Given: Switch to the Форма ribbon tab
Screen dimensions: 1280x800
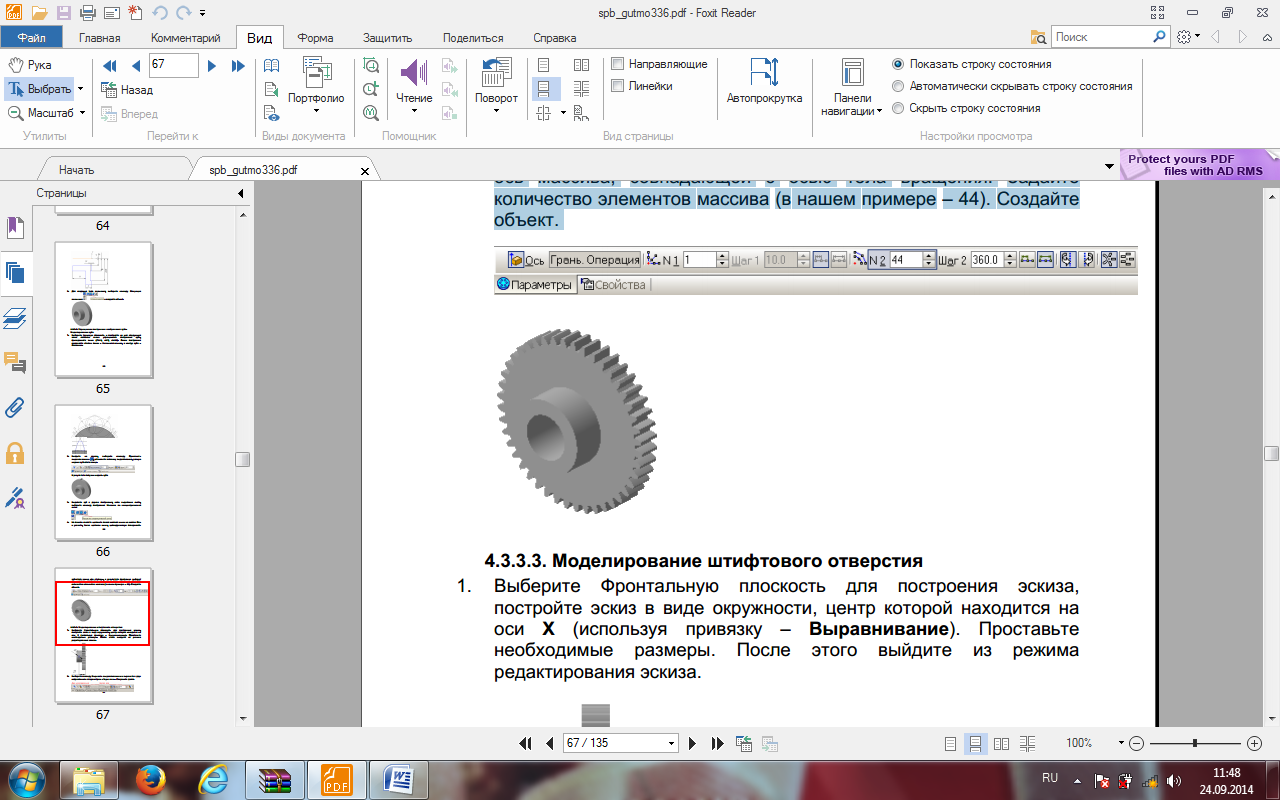Looking at the screenshot, I should (315, 38).
